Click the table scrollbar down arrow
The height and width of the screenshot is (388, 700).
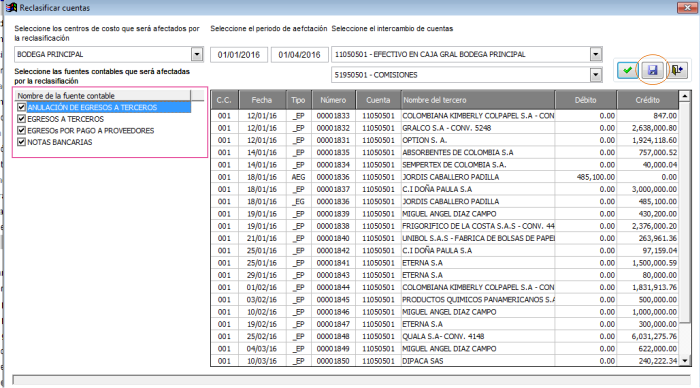click(684, 361)
